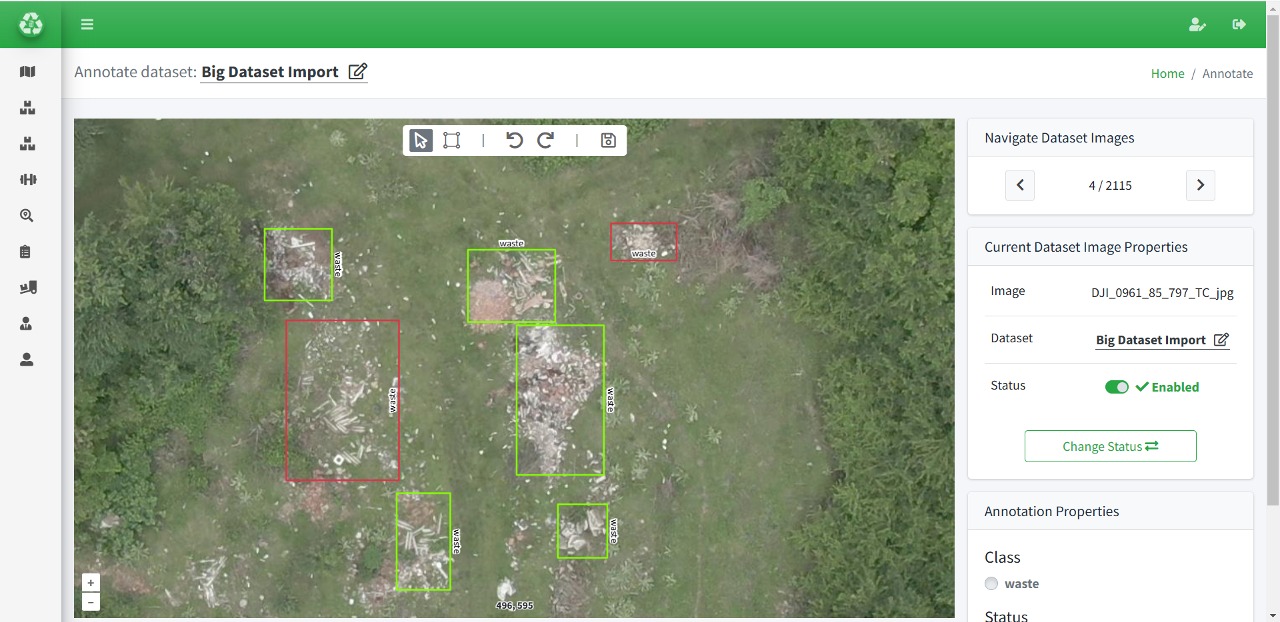Go to the previous dataset image
This screenshot has height=622, width=1280.
[1020, 185]
